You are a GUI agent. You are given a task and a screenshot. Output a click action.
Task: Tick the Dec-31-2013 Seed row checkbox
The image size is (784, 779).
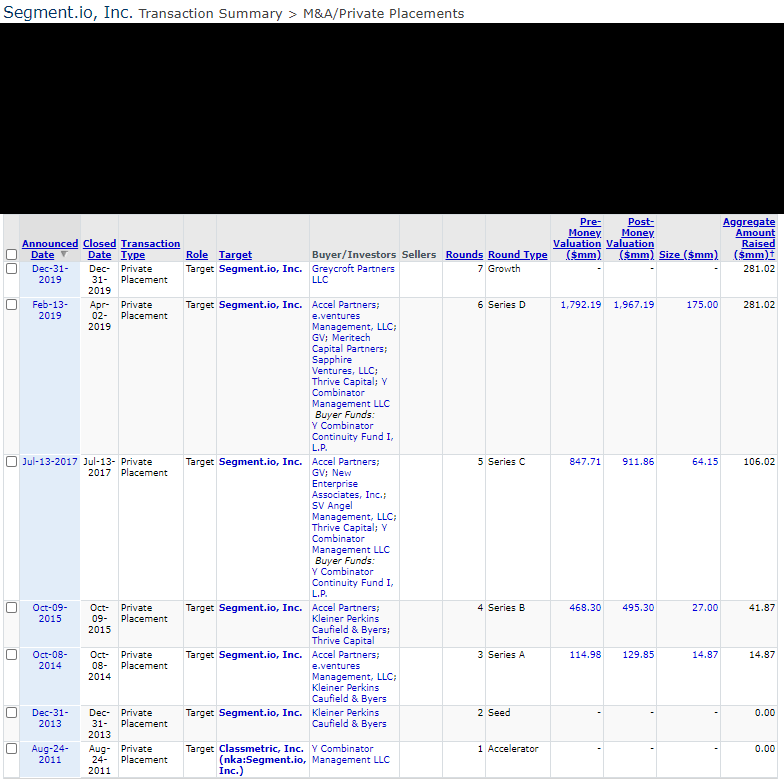pos(12,712)
